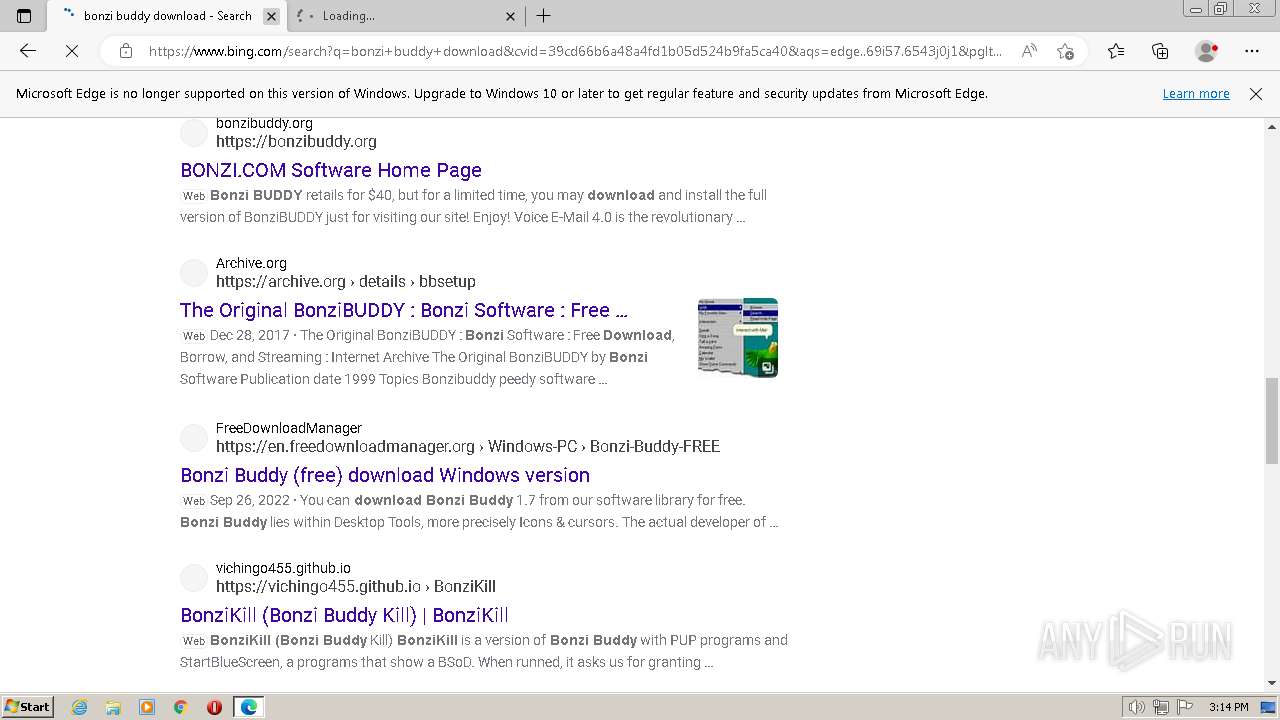Screen dimensions: 1280x720
Task: Open Bonzi Buddy (free) download Windows version
Action: (385, 475)
